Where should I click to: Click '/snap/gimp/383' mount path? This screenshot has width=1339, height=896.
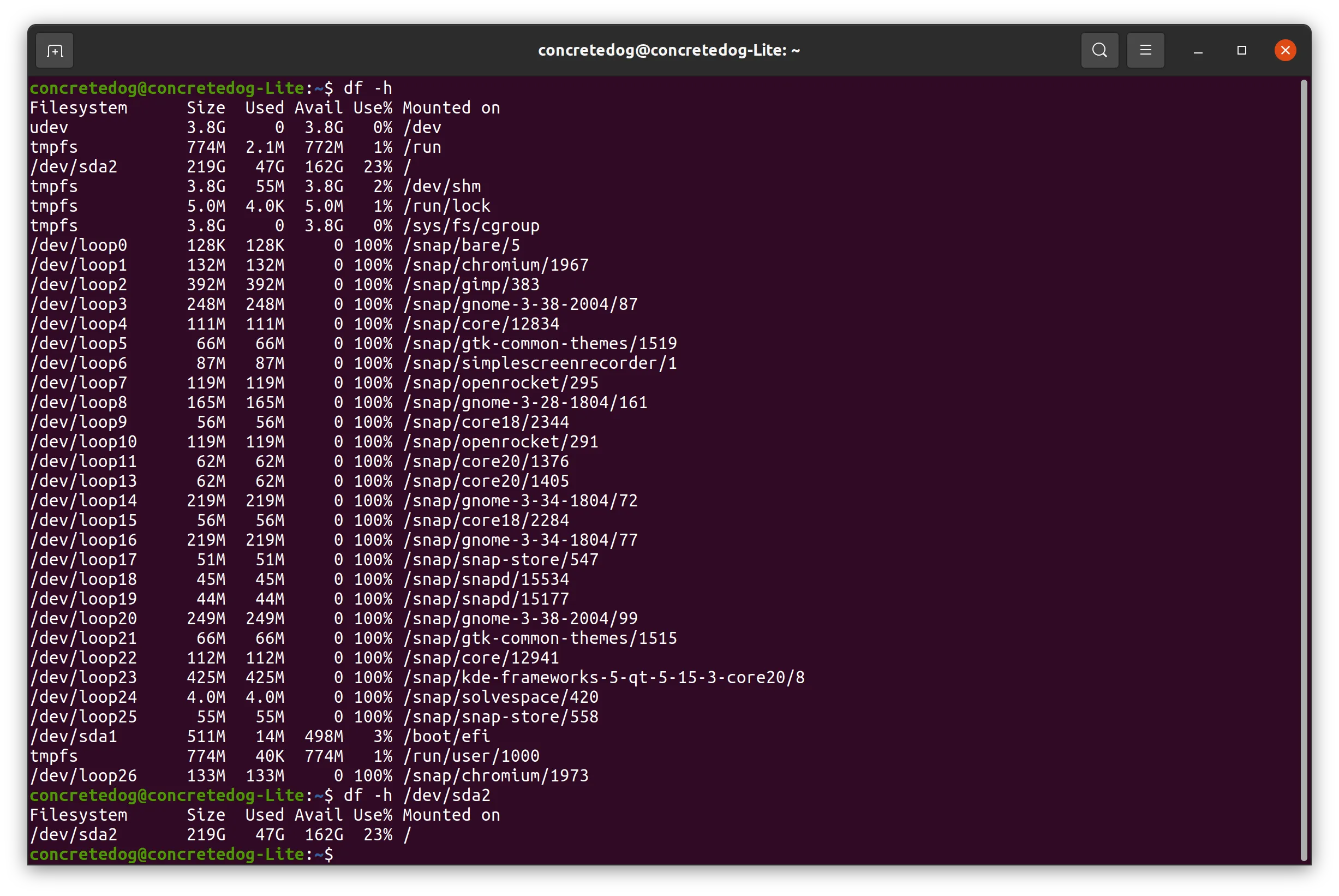click(x=471, y=285)
